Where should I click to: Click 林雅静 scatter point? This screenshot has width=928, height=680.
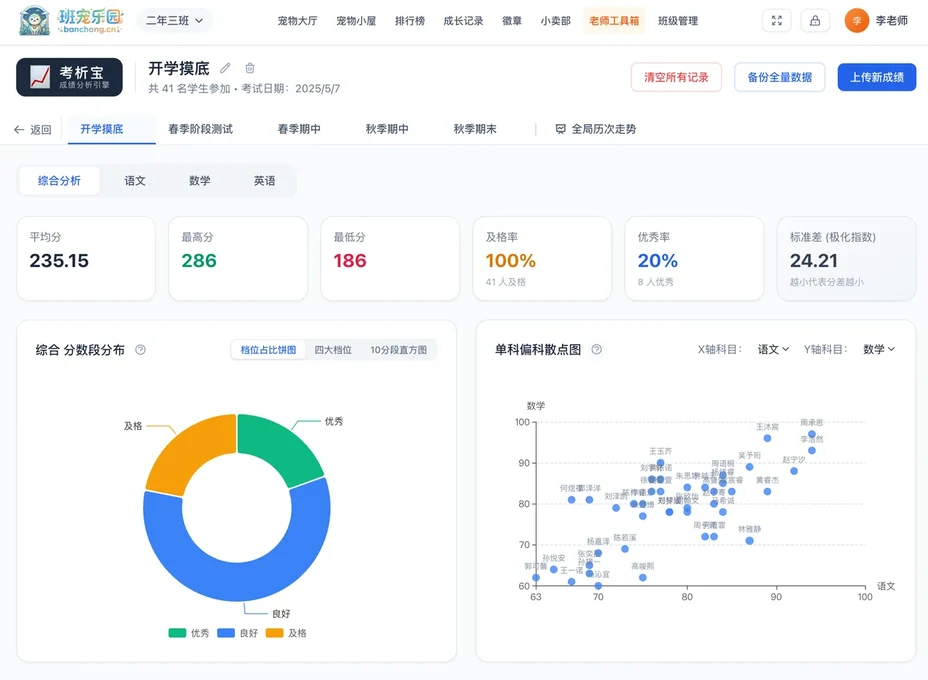point(749,541)
